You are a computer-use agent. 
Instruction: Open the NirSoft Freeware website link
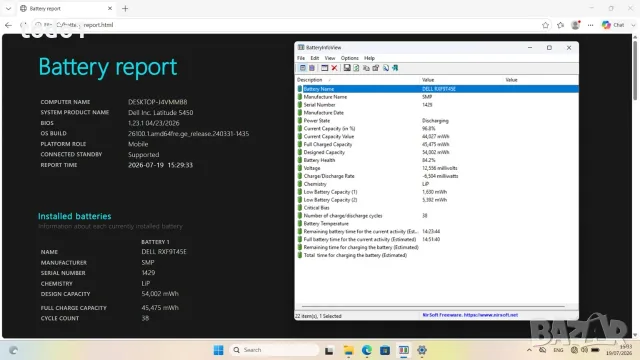click(470, 315)
